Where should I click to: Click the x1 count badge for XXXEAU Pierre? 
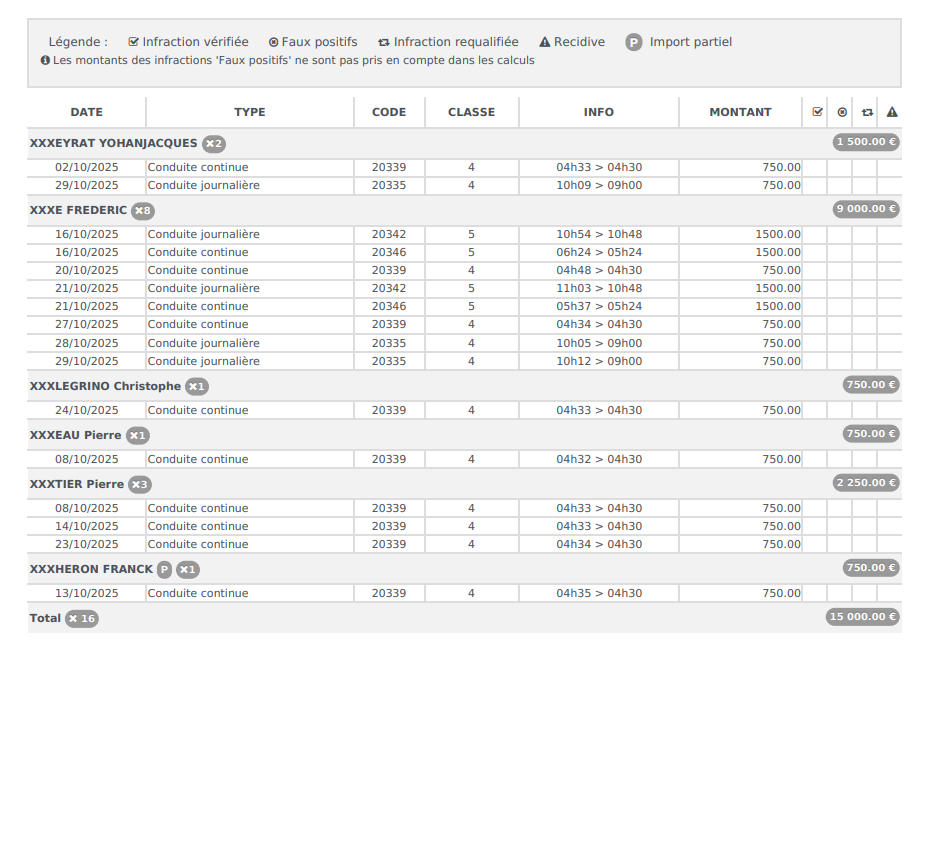138,436
